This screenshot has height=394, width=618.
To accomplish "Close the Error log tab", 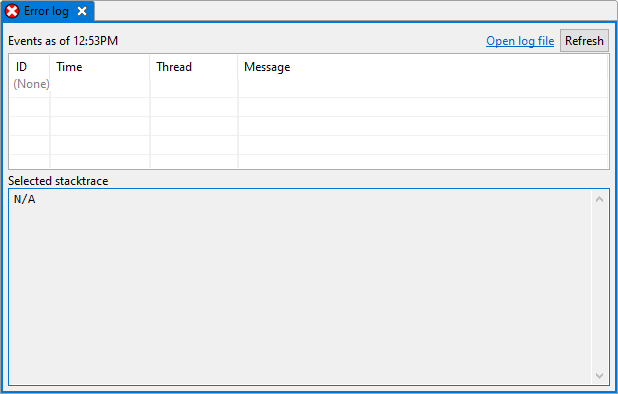I will (x=82, y=11).
